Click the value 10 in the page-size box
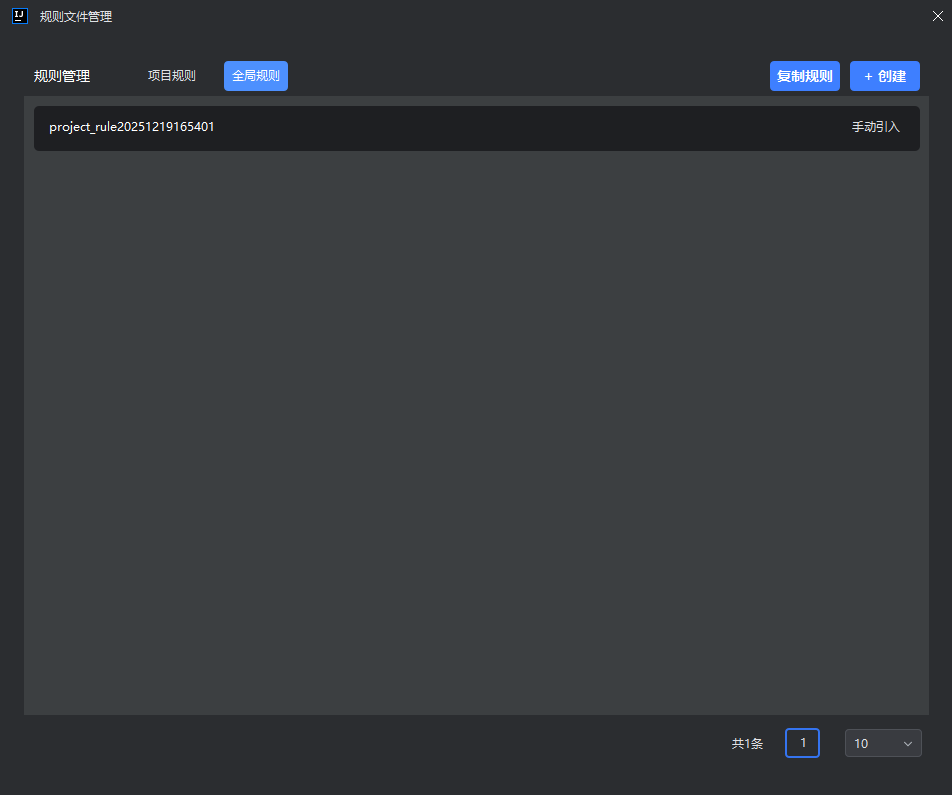This screenshot has width=952, height=795. pyautogui.click(x=861, y=744)
